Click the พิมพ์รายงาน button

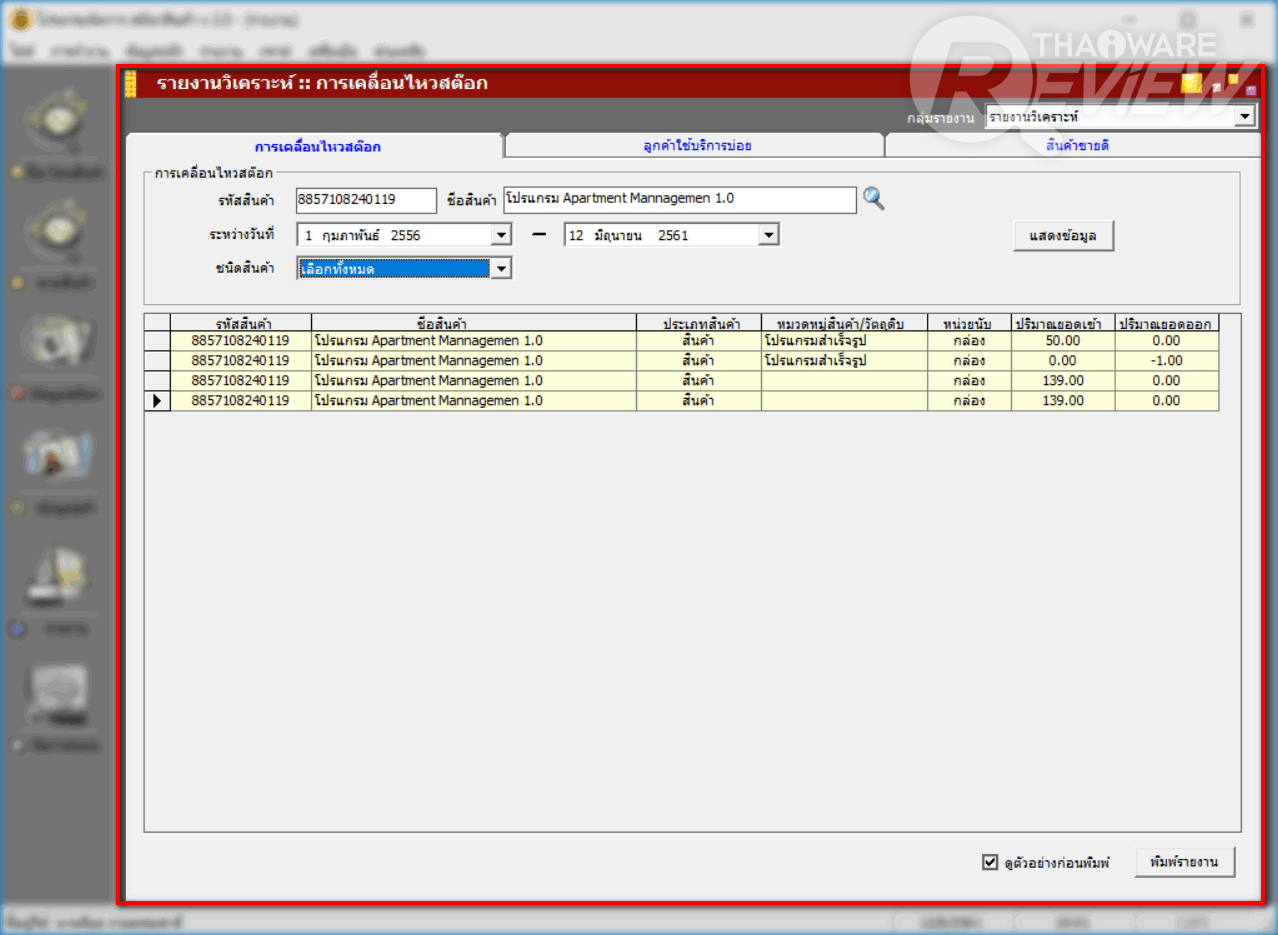(1184, 862)
